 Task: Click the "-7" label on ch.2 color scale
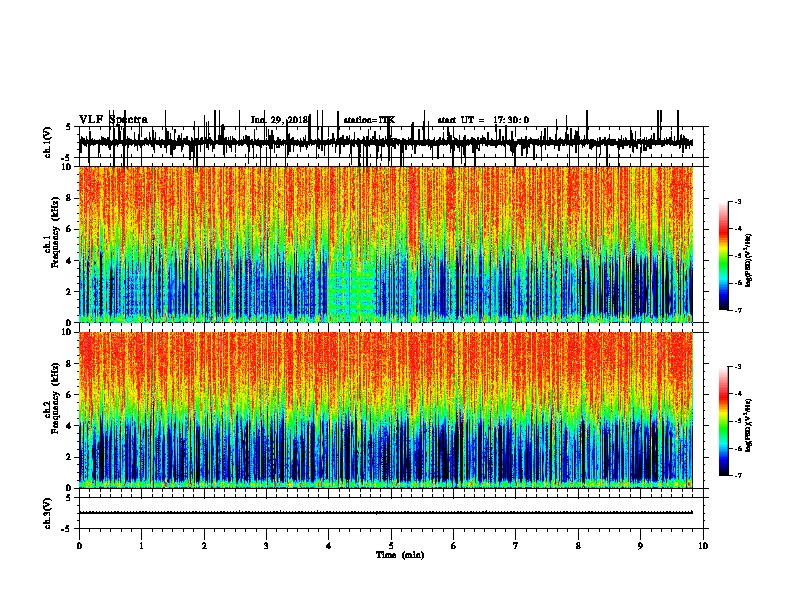(738, 476)
